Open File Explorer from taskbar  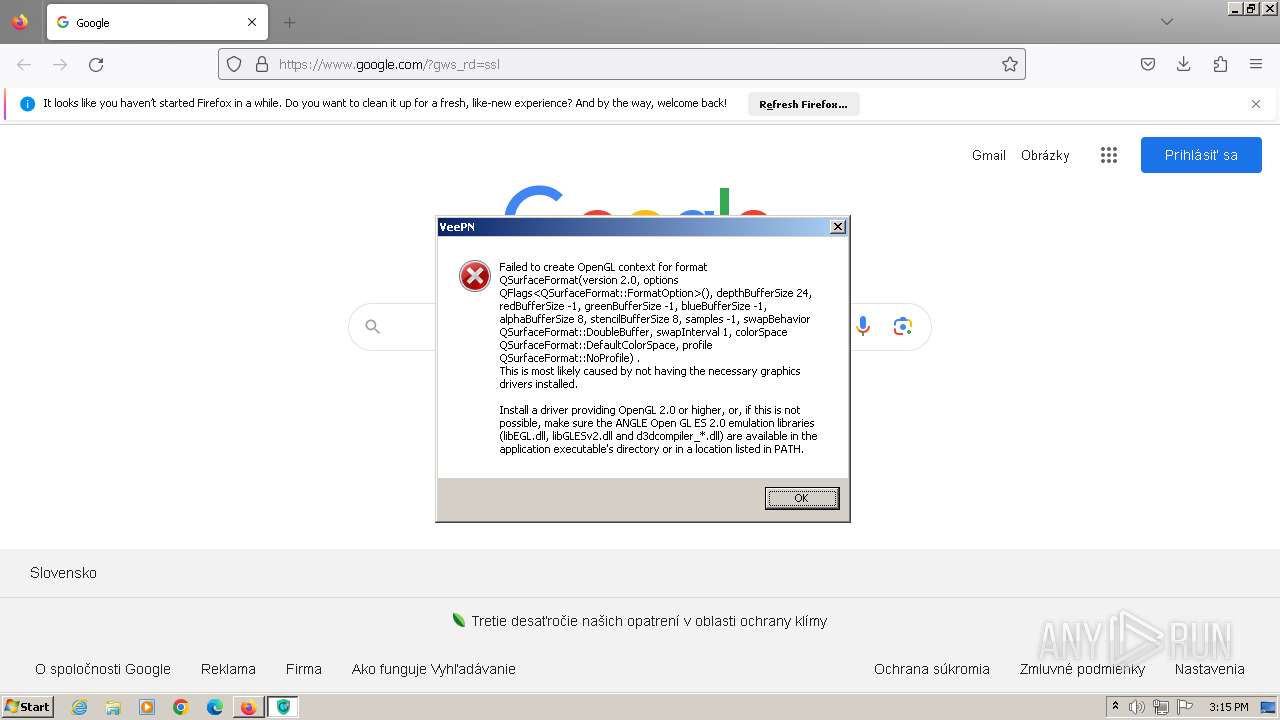coord(113,707)
